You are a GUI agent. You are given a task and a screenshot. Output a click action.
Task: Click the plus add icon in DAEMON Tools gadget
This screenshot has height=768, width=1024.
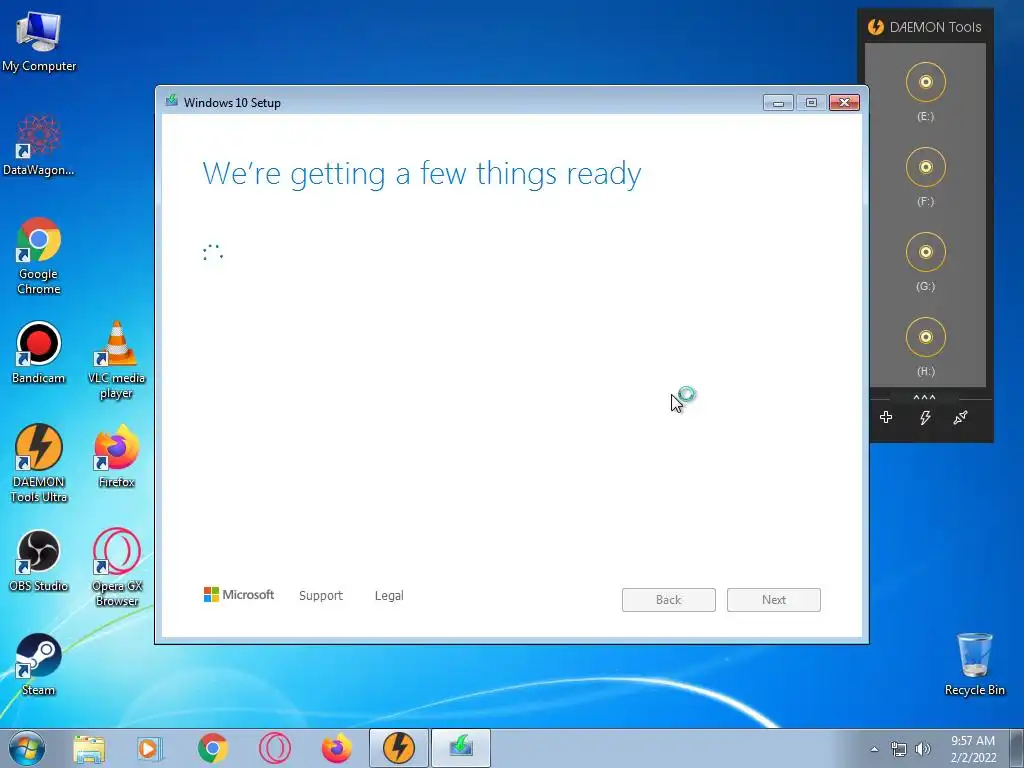tap(886, 417)
